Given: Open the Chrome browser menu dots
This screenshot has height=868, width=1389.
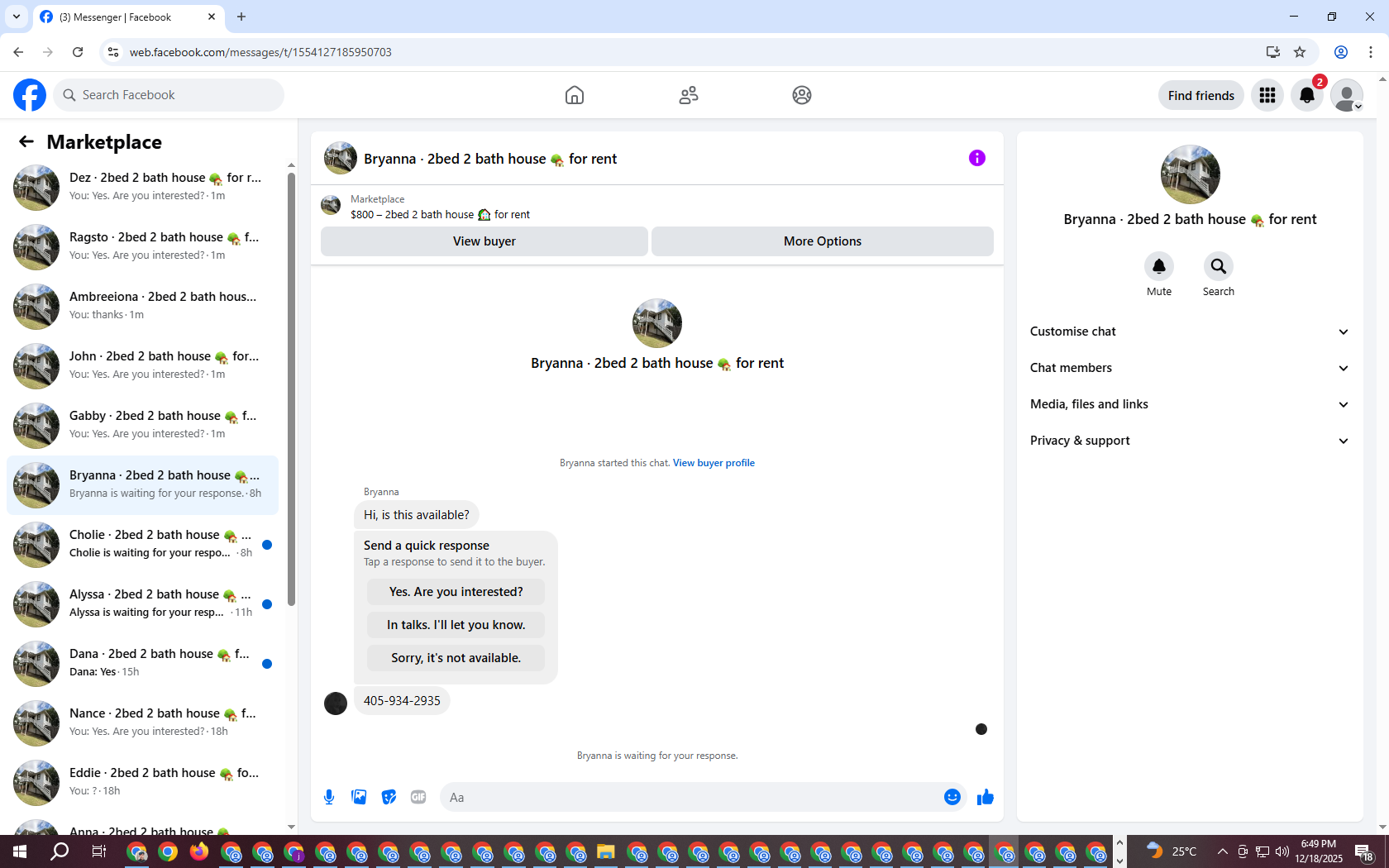Looking at the screenshot, I should [x=1371, y=52].
